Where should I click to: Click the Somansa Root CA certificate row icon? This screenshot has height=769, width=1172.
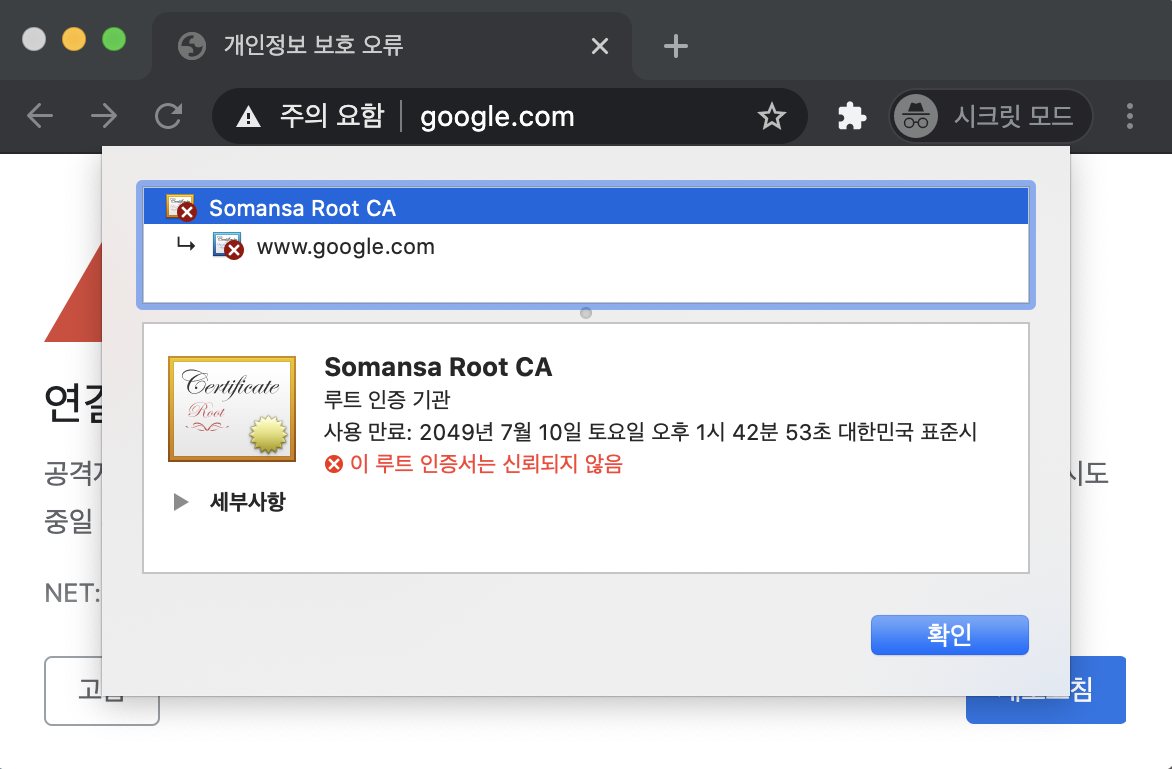[x=181, y=207]
